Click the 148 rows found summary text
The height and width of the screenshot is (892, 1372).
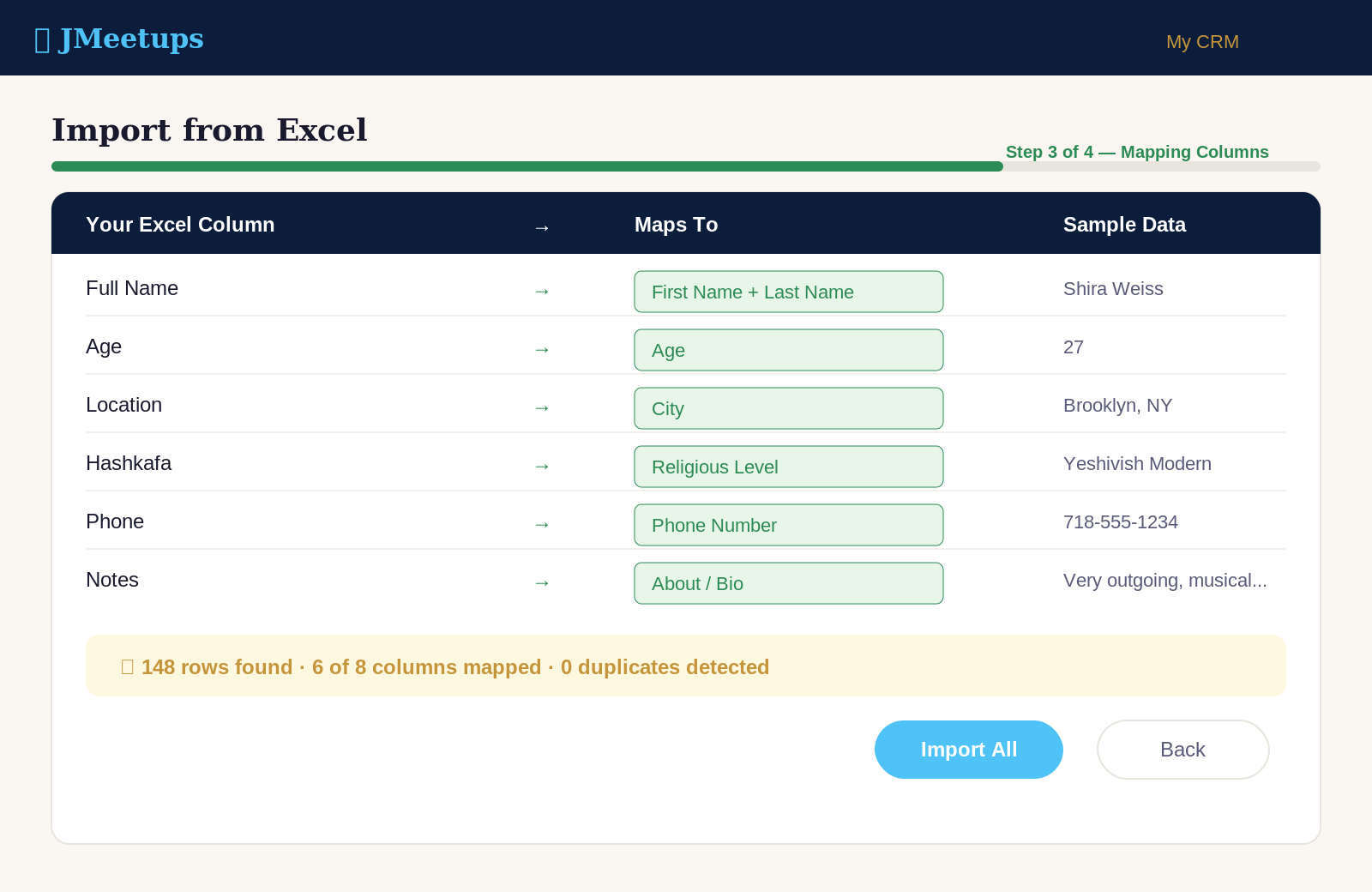(216, 666)
